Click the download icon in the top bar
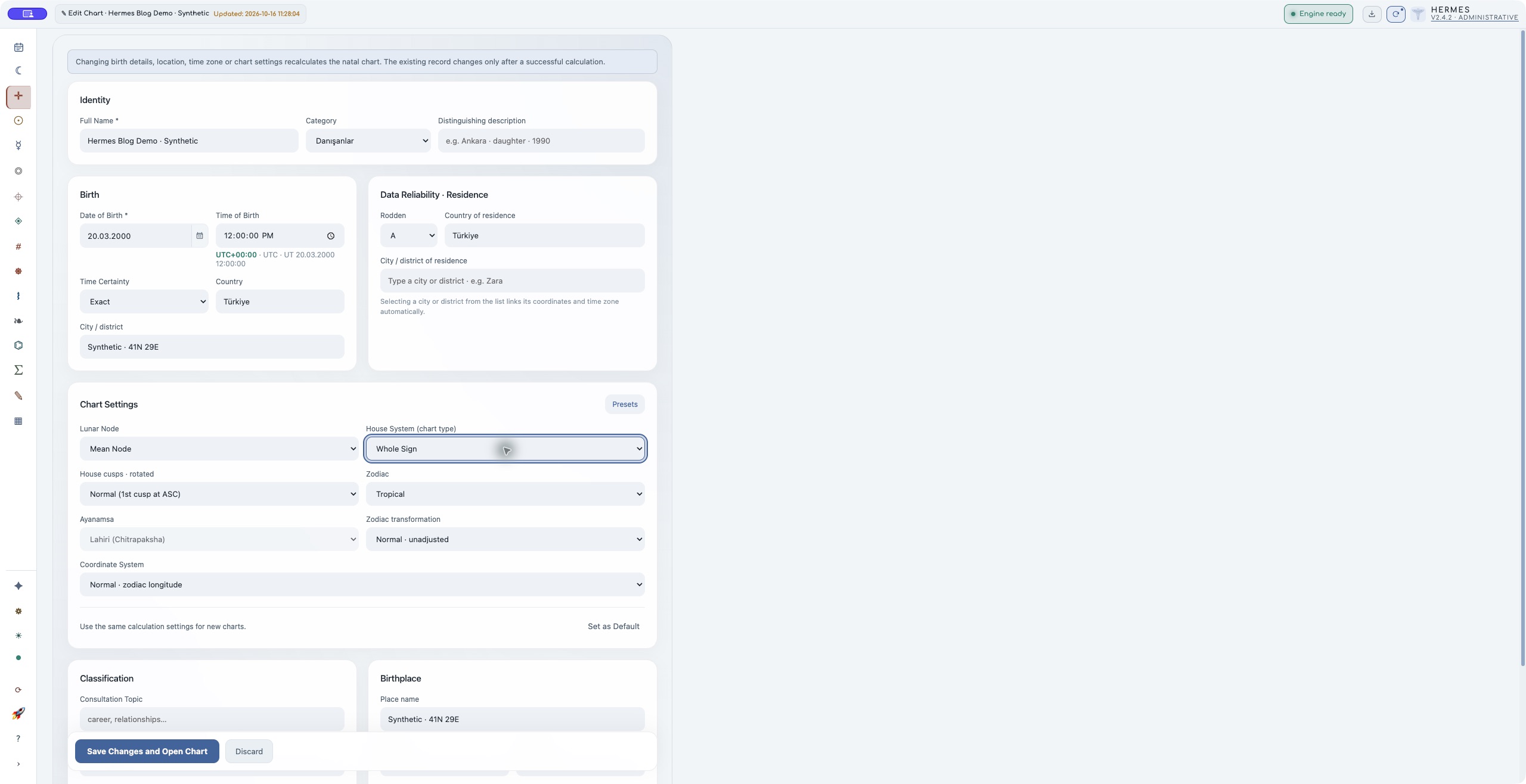Image resolution: width=1526 pixels, height=784 pixels. 1372,14
